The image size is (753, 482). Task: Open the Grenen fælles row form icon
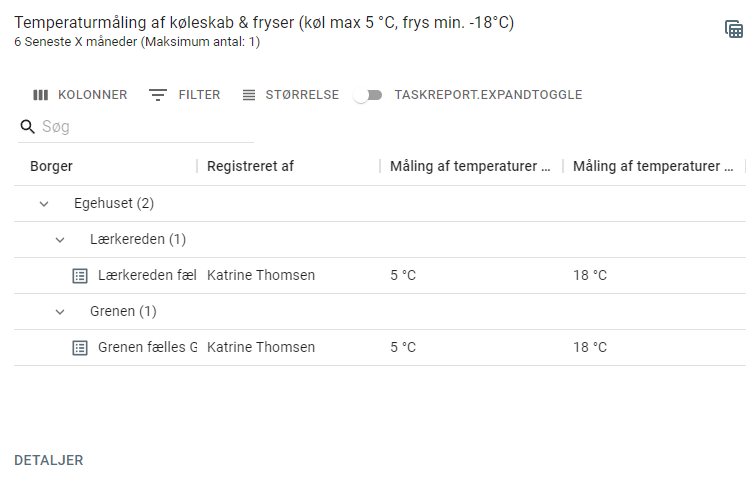click(80, 348)
